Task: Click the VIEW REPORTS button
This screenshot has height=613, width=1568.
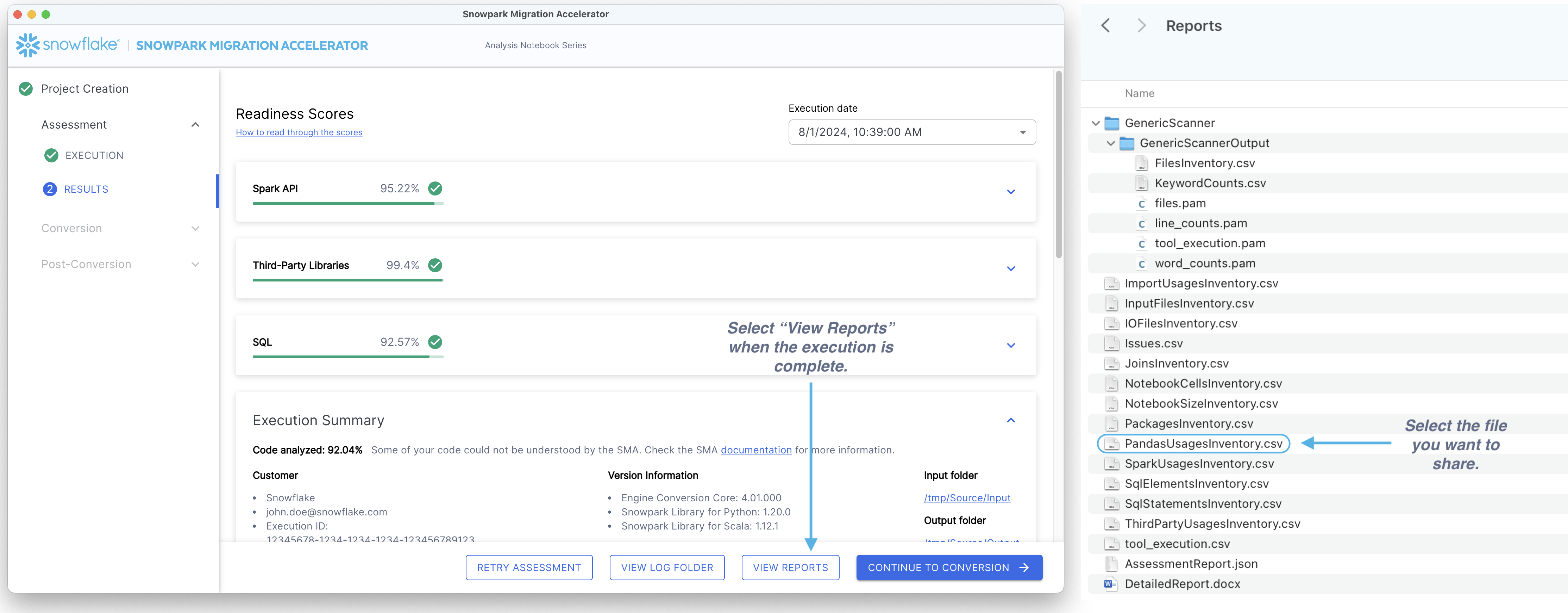Action: click(x=790, y=567)
